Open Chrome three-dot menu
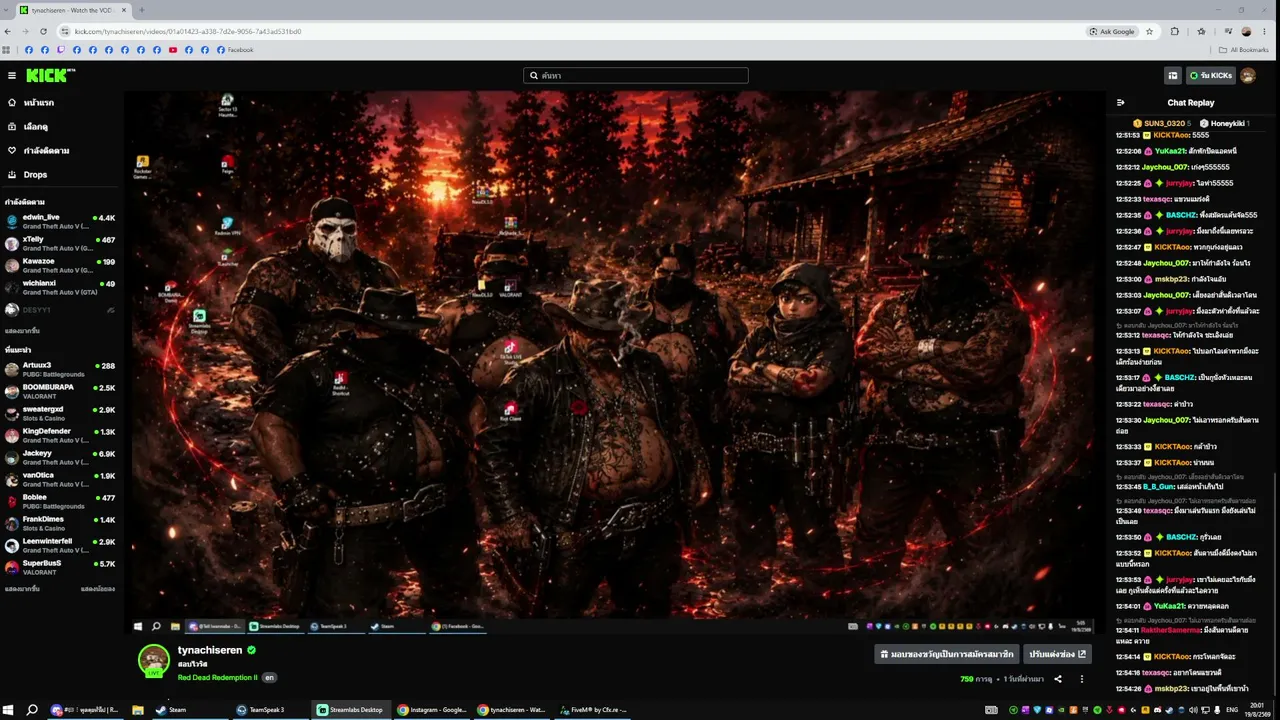1280x720 pixels. coord(1267,31)
